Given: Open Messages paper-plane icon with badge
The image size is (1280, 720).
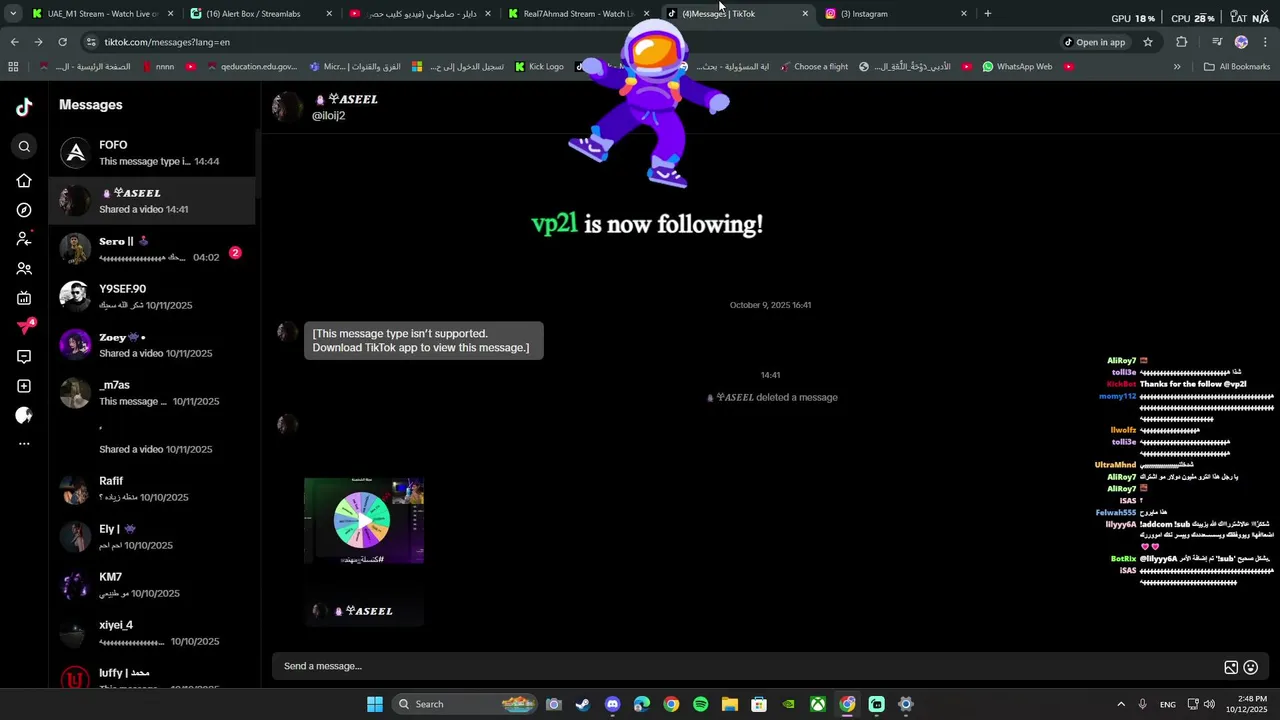Looking at the screenshot, I should [25, 327].
